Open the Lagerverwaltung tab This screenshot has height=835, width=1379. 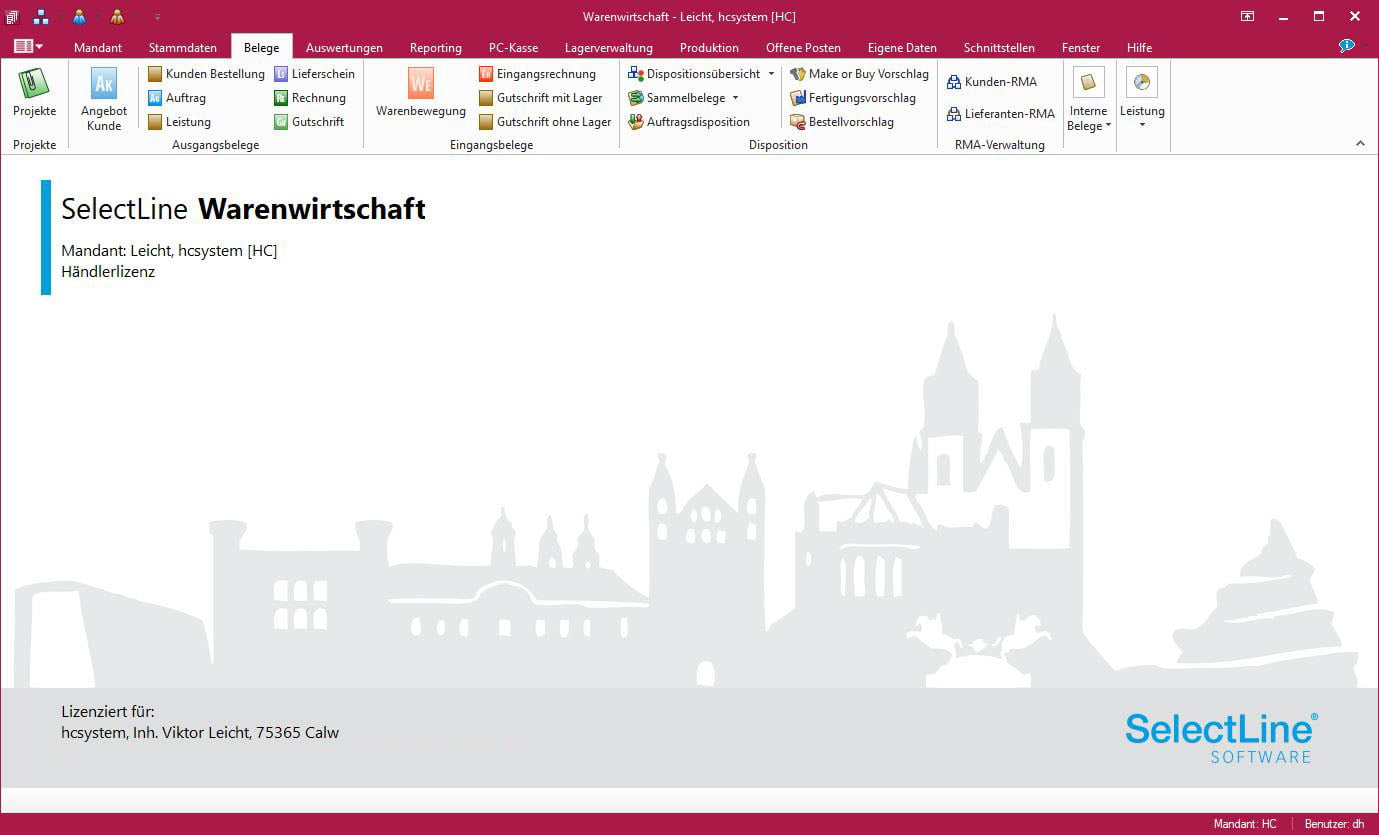(x=608, y=47)
